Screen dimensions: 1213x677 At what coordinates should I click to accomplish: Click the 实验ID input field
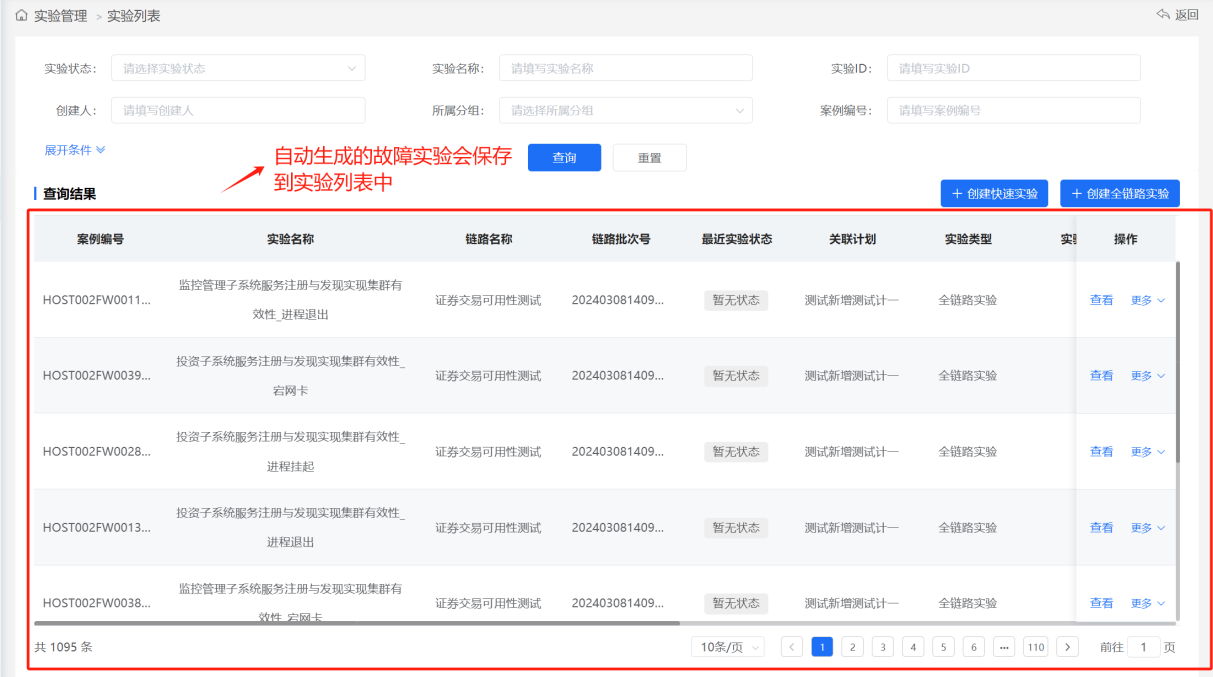pos(1014,68)
